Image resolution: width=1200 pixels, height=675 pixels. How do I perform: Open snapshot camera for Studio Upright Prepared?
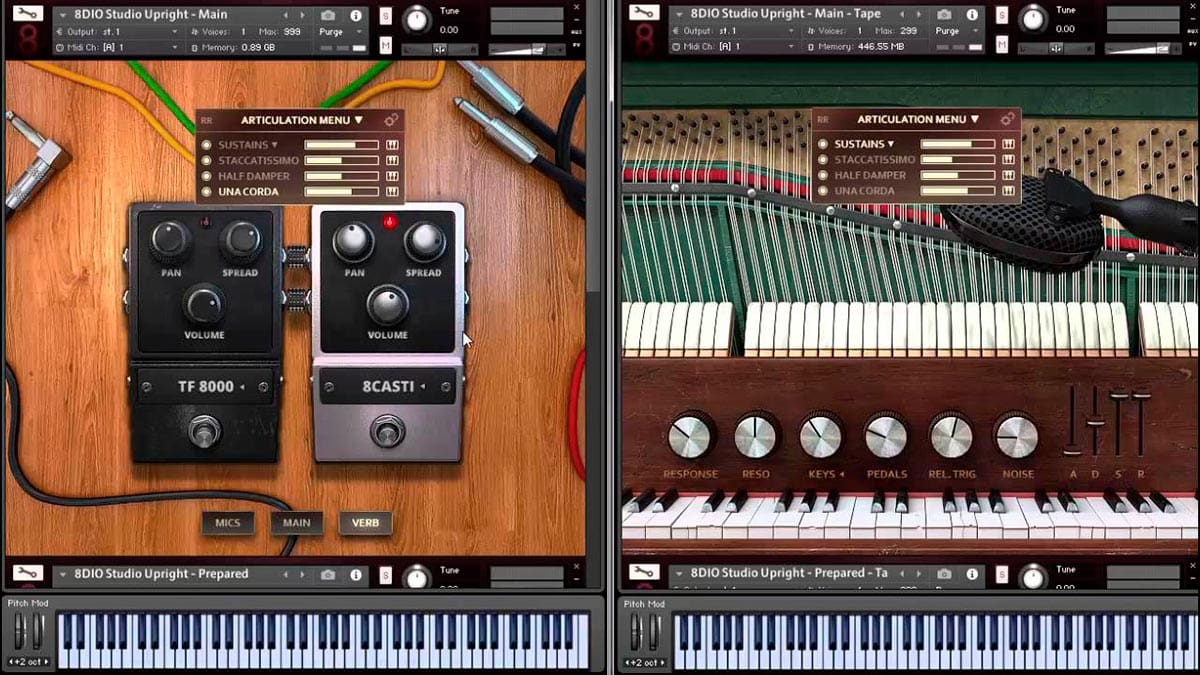click(x=327, y=575)
